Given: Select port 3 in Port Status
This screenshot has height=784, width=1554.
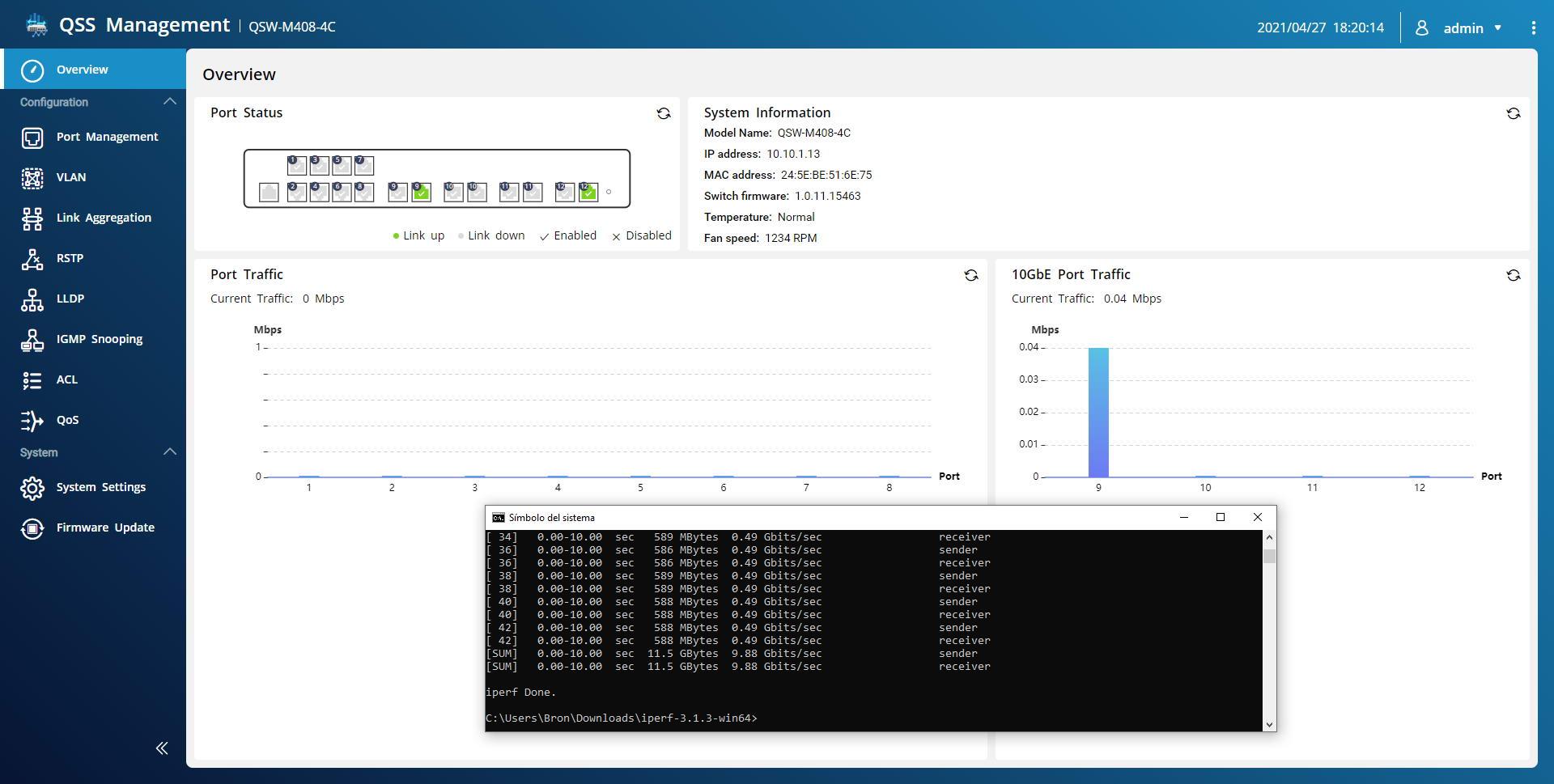Looking at the screenshot, I should [319, 165].
